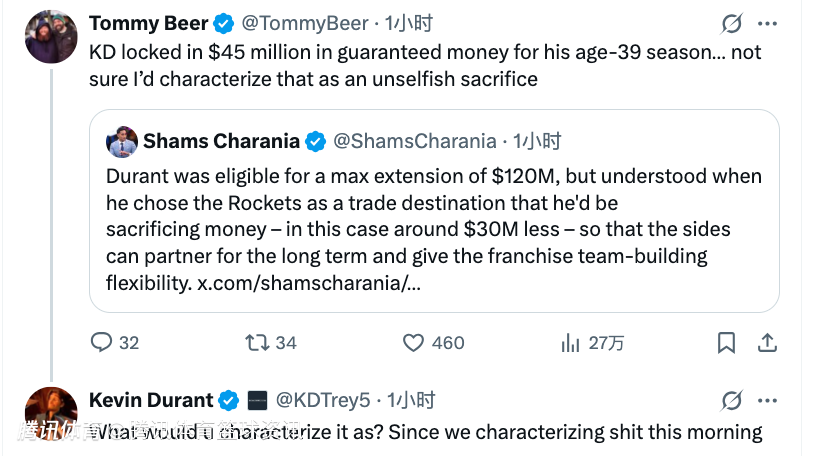This screenshot has width=818, height=456.
Task: Click Kevin Durant's display name
Action: click(x=151, y=401)
